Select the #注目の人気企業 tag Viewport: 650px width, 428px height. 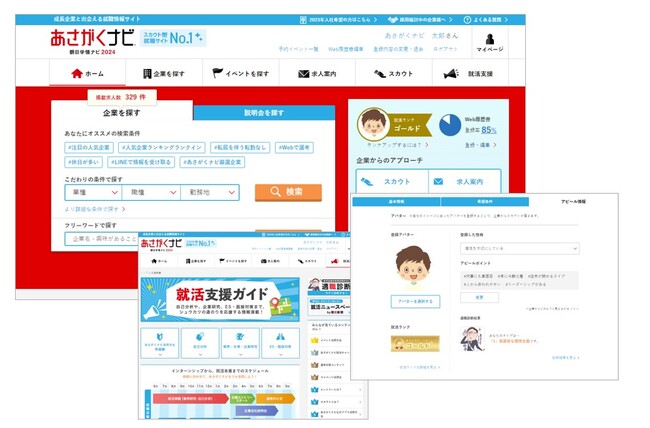coord(89,147)
